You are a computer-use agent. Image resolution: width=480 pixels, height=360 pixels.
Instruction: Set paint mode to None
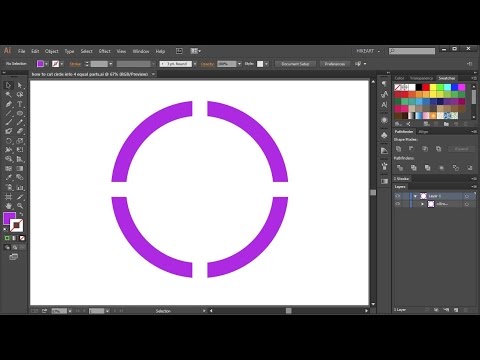coord(22,238)
